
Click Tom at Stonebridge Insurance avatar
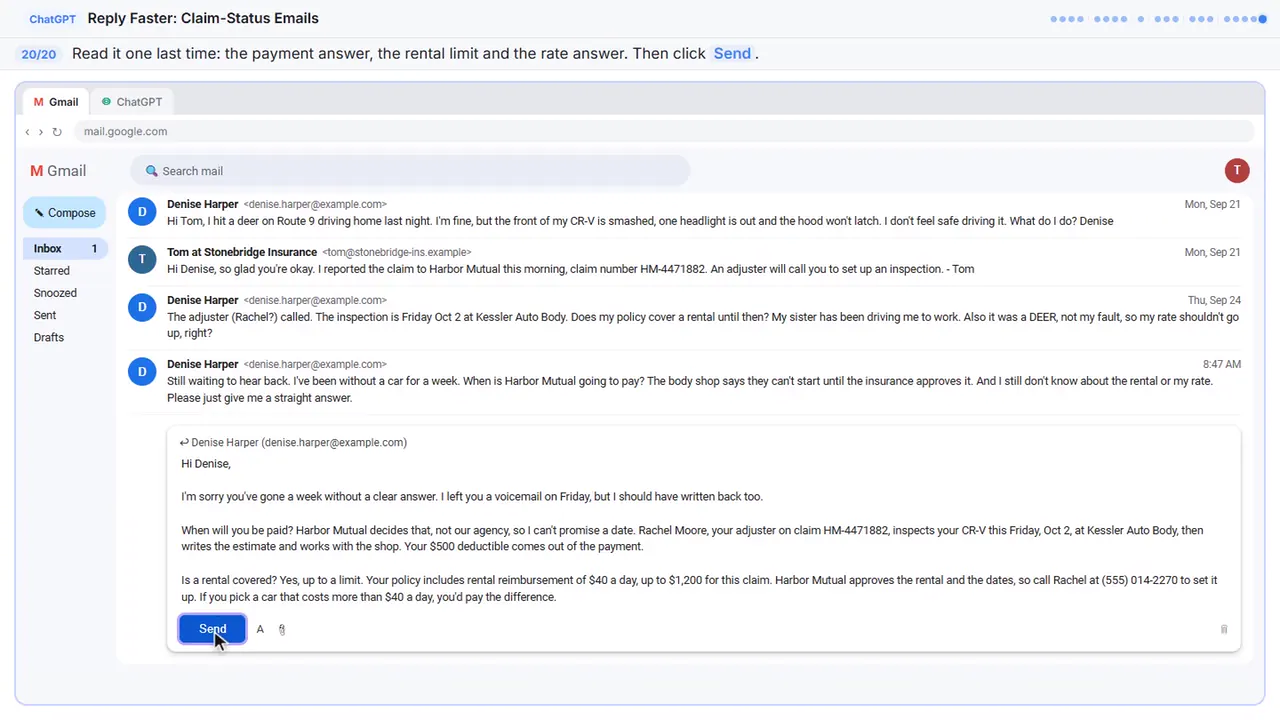pos(142,260)
